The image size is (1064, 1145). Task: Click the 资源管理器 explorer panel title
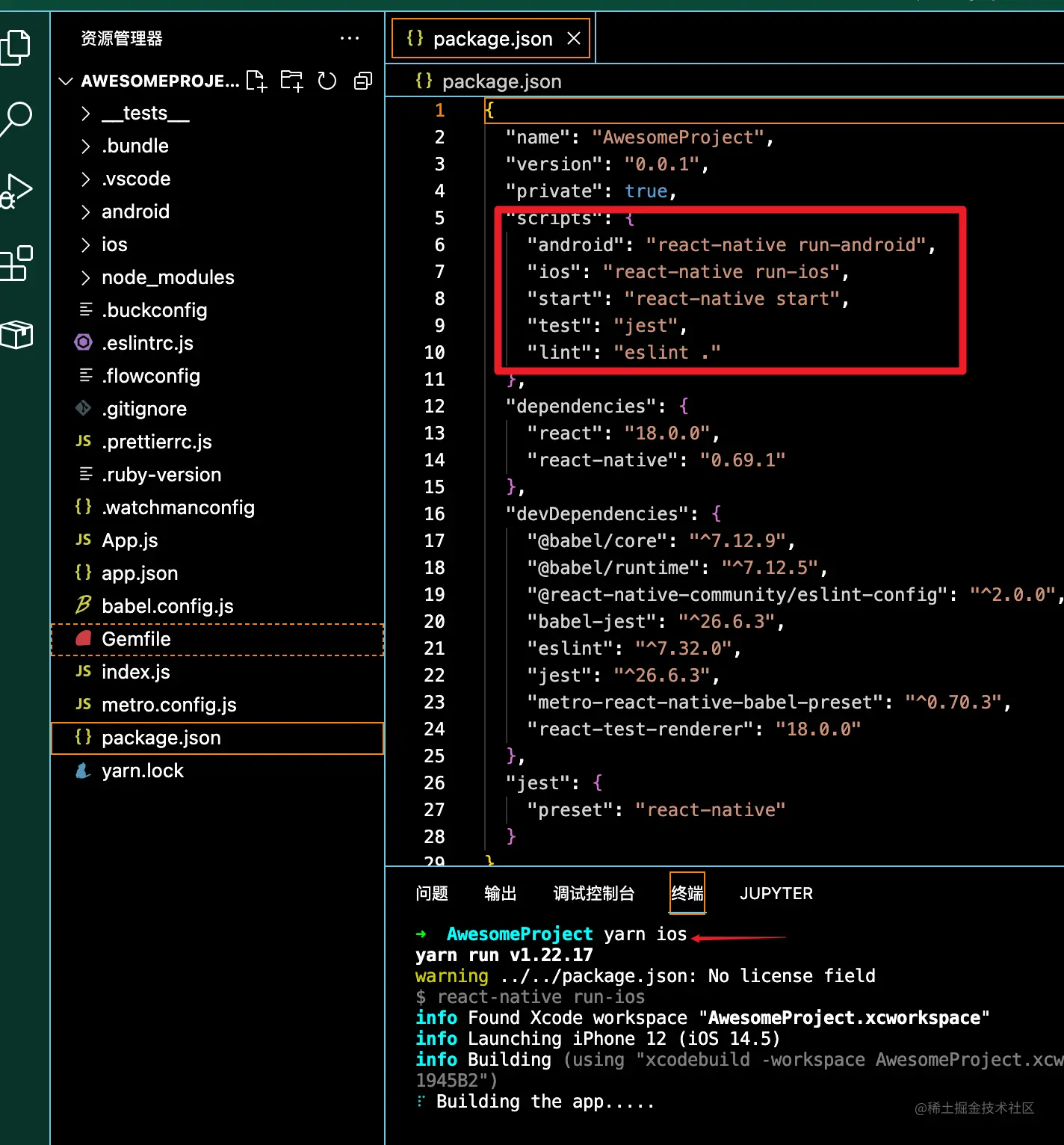(122, 38)
